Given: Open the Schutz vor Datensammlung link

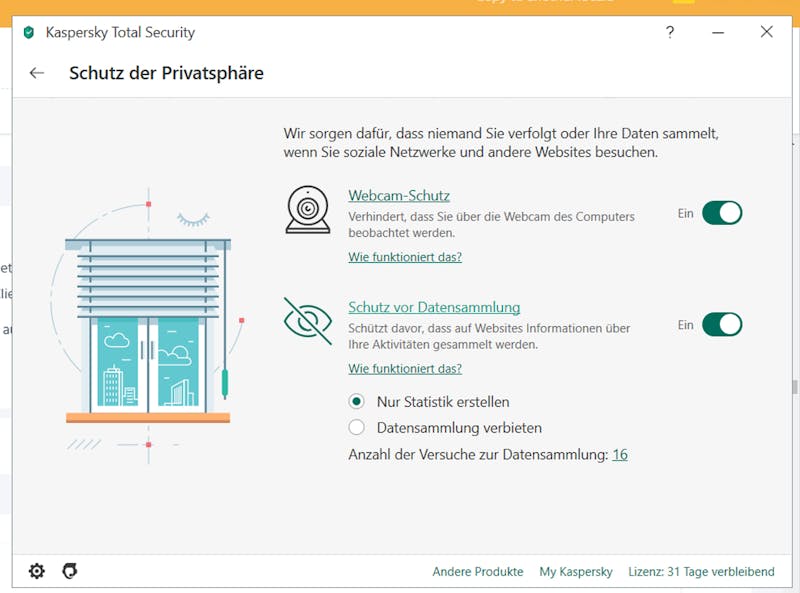Looking at the screenshot, I should click(434, 307).
